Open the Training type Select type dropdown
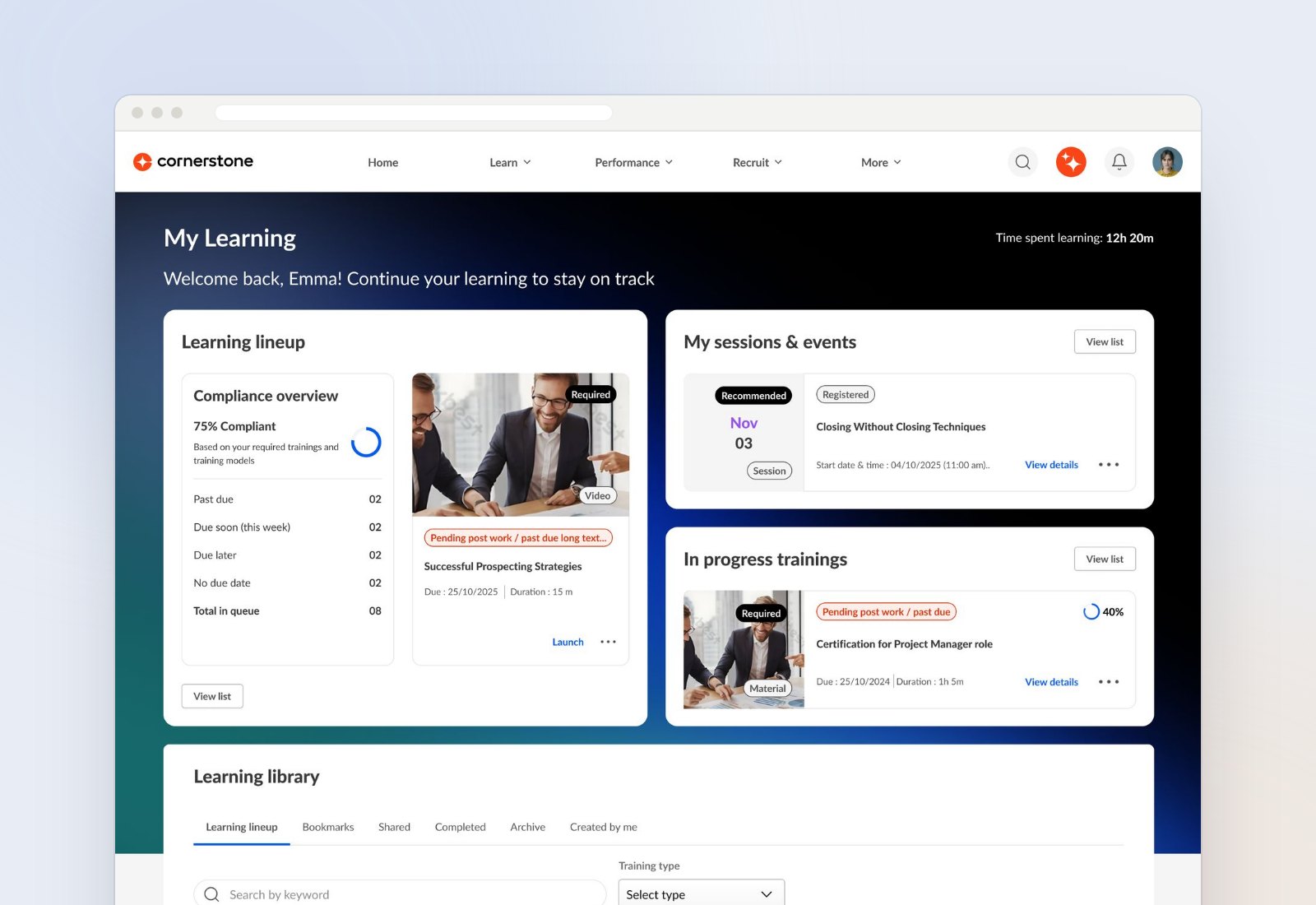This screenshot has height=905, width=1316. (702, 894)
